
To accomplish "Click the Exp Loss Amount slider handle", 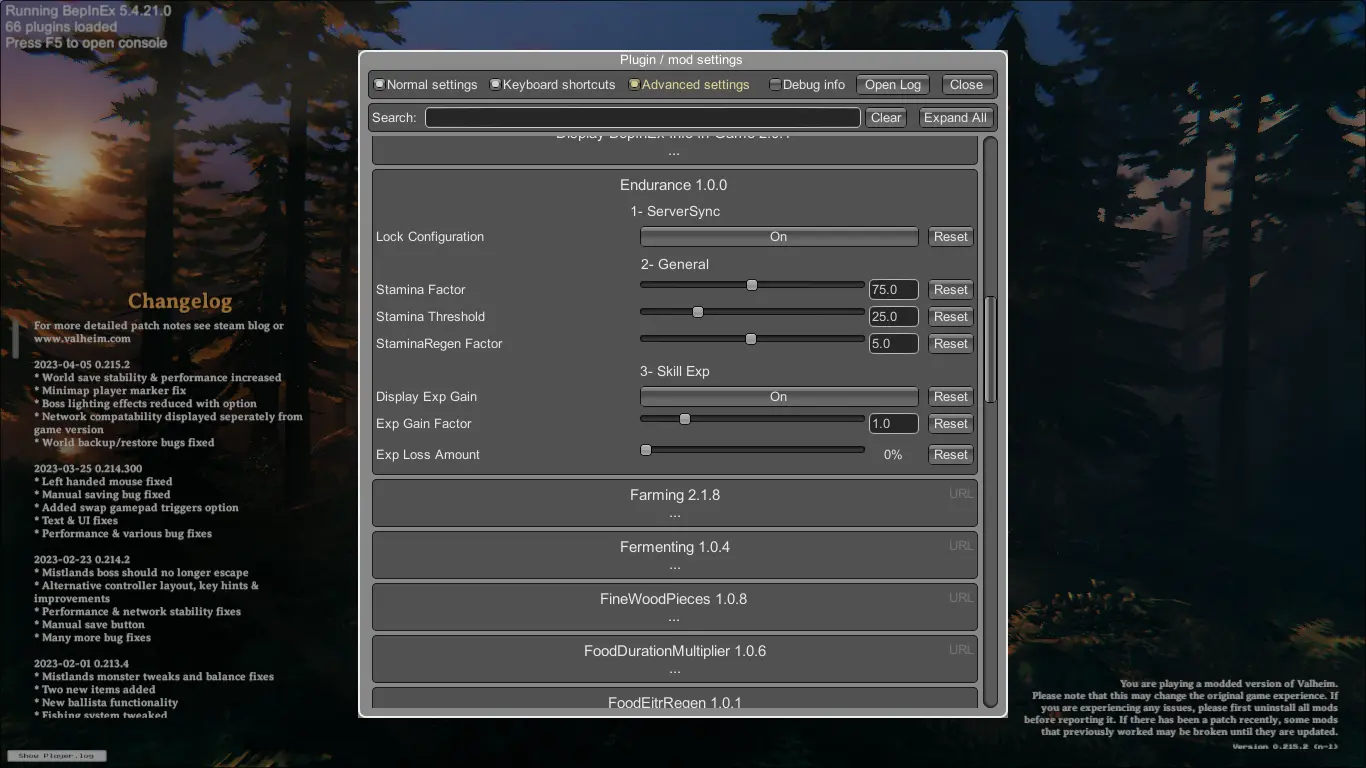I will (x=646, y=450).
